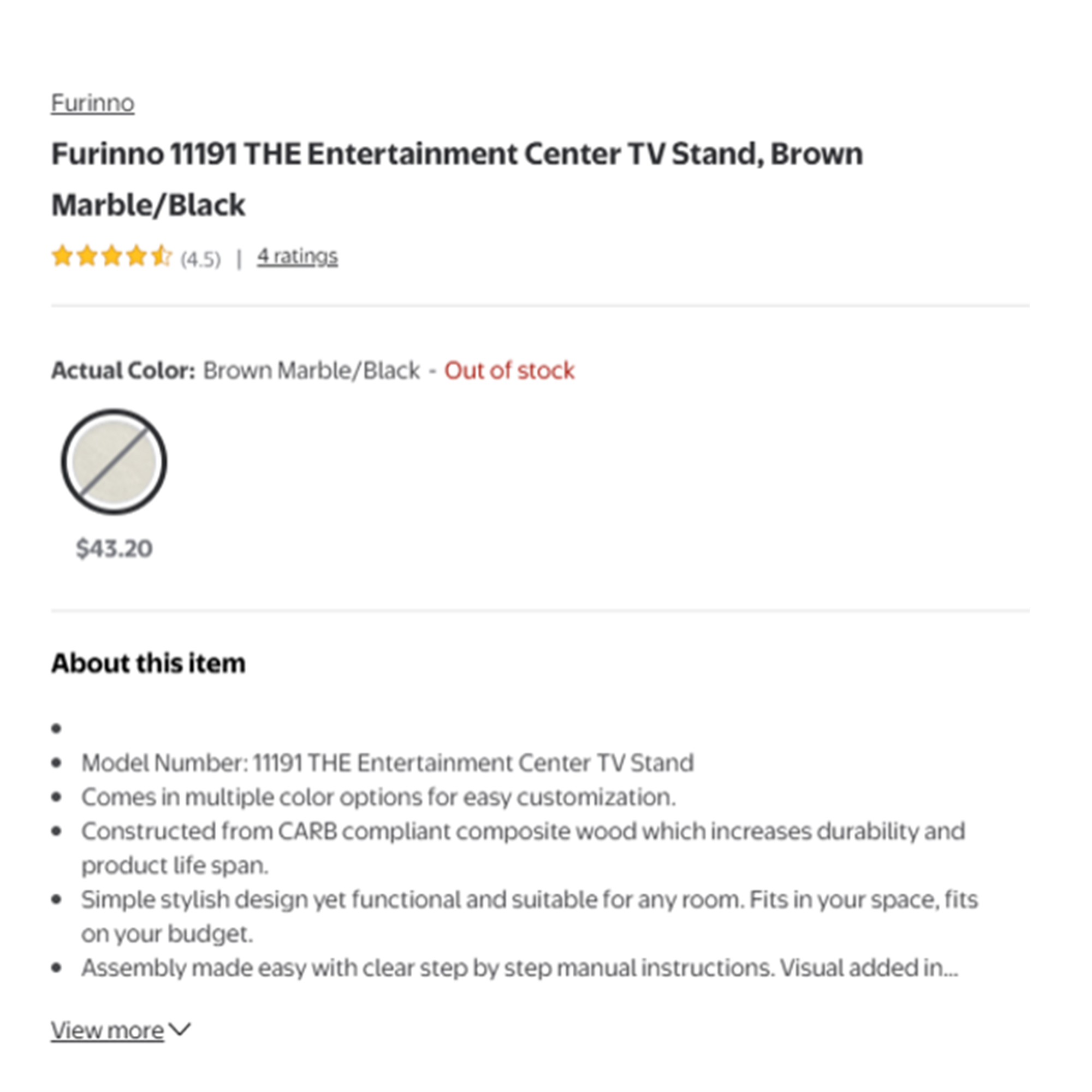Click the second gold rating star
Viewport: 1092px width, 1092px height.
tap(87, 256)
